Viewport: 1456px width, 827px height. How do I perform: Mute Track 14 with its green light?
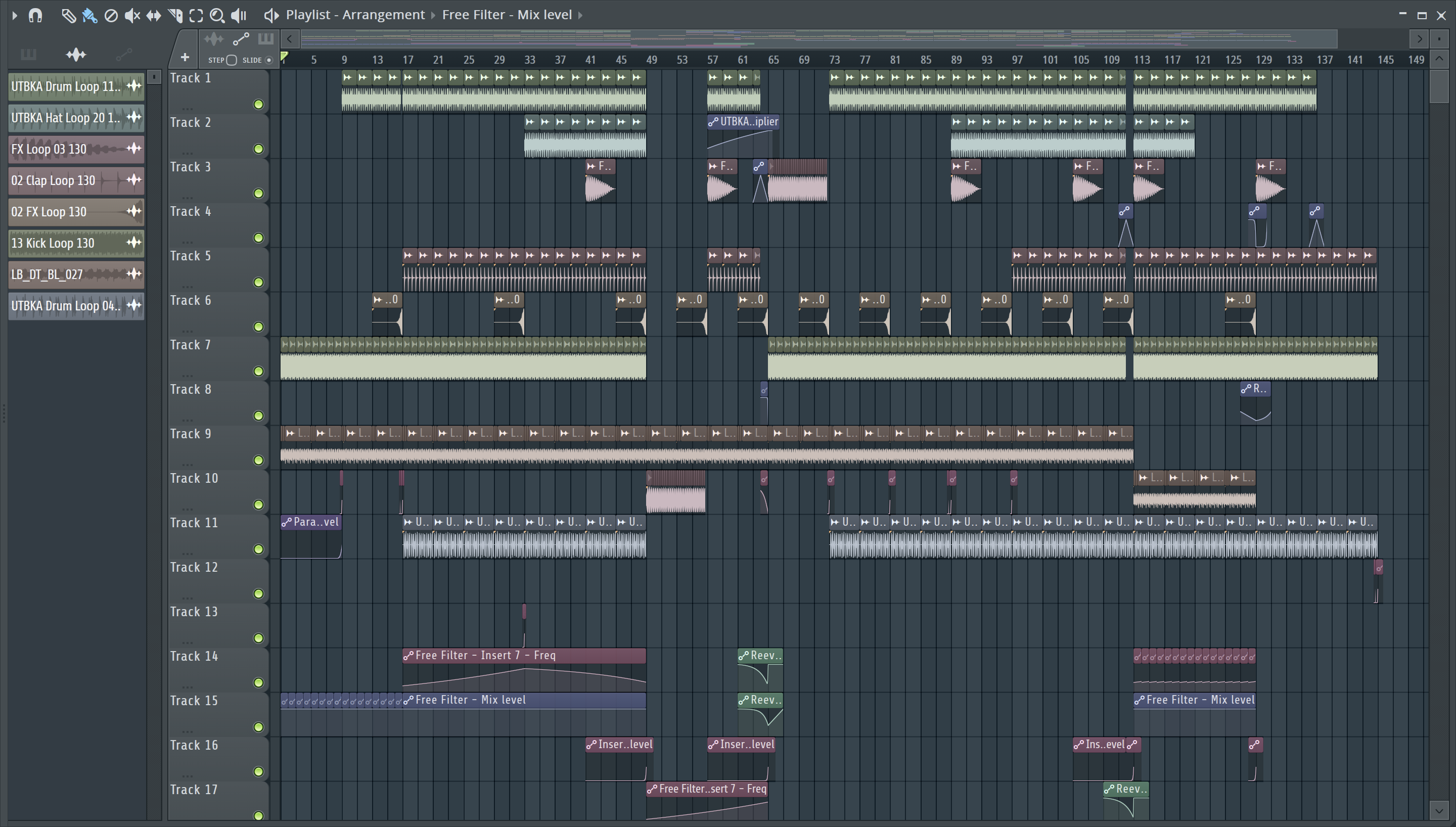[258, 683]
